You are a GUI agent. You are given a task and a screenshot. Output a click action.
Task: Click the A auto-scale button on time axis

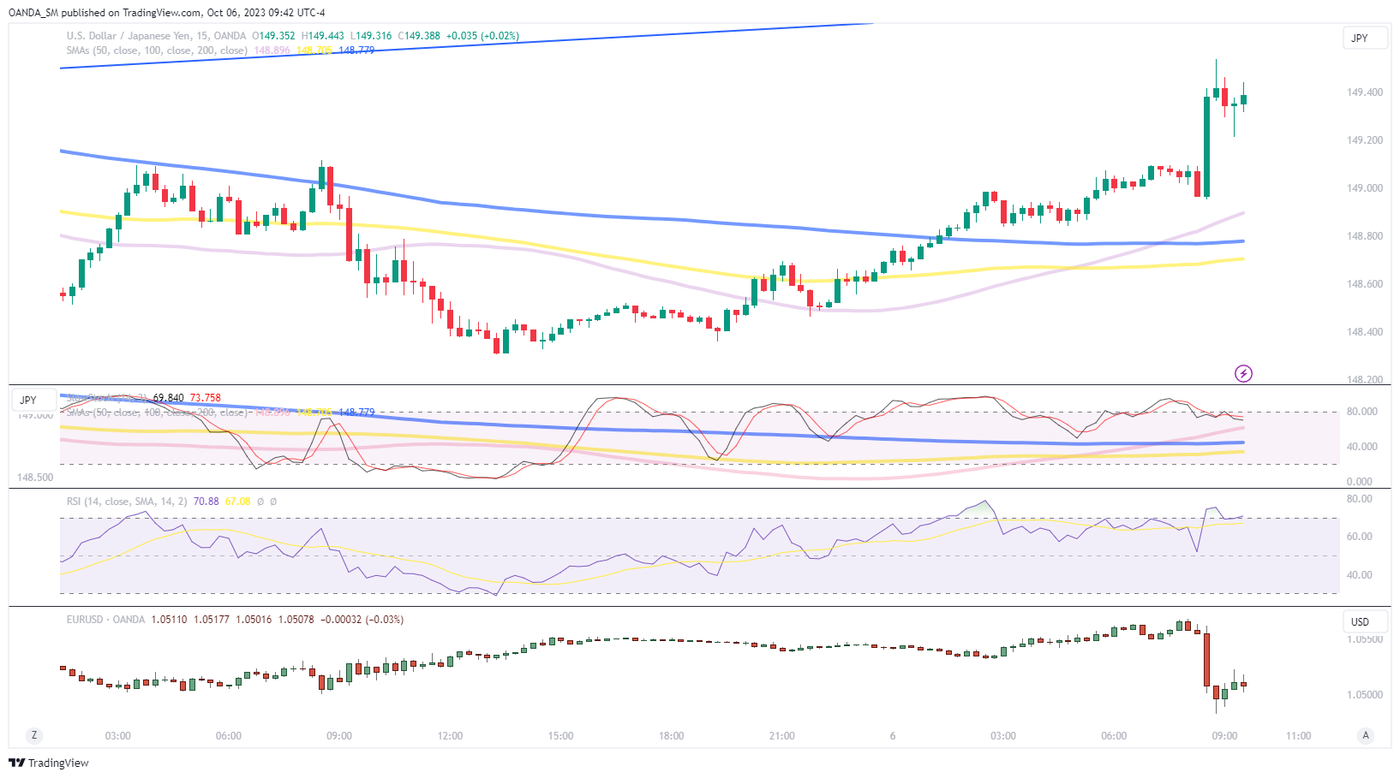pyautogui.click(x=1365, y=736)
